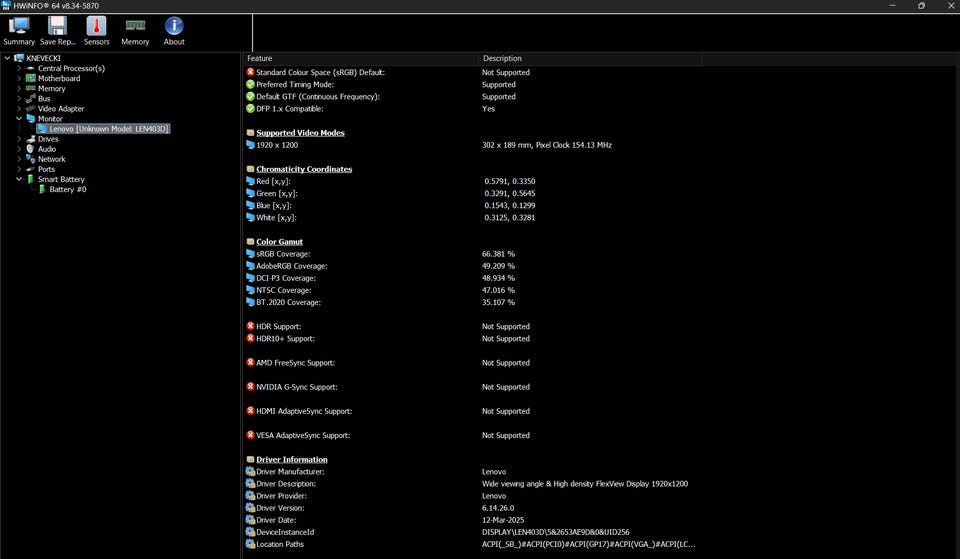Click the Network icon in tree
The width and height of the screenshot is (960, 559).
[30, 159]
